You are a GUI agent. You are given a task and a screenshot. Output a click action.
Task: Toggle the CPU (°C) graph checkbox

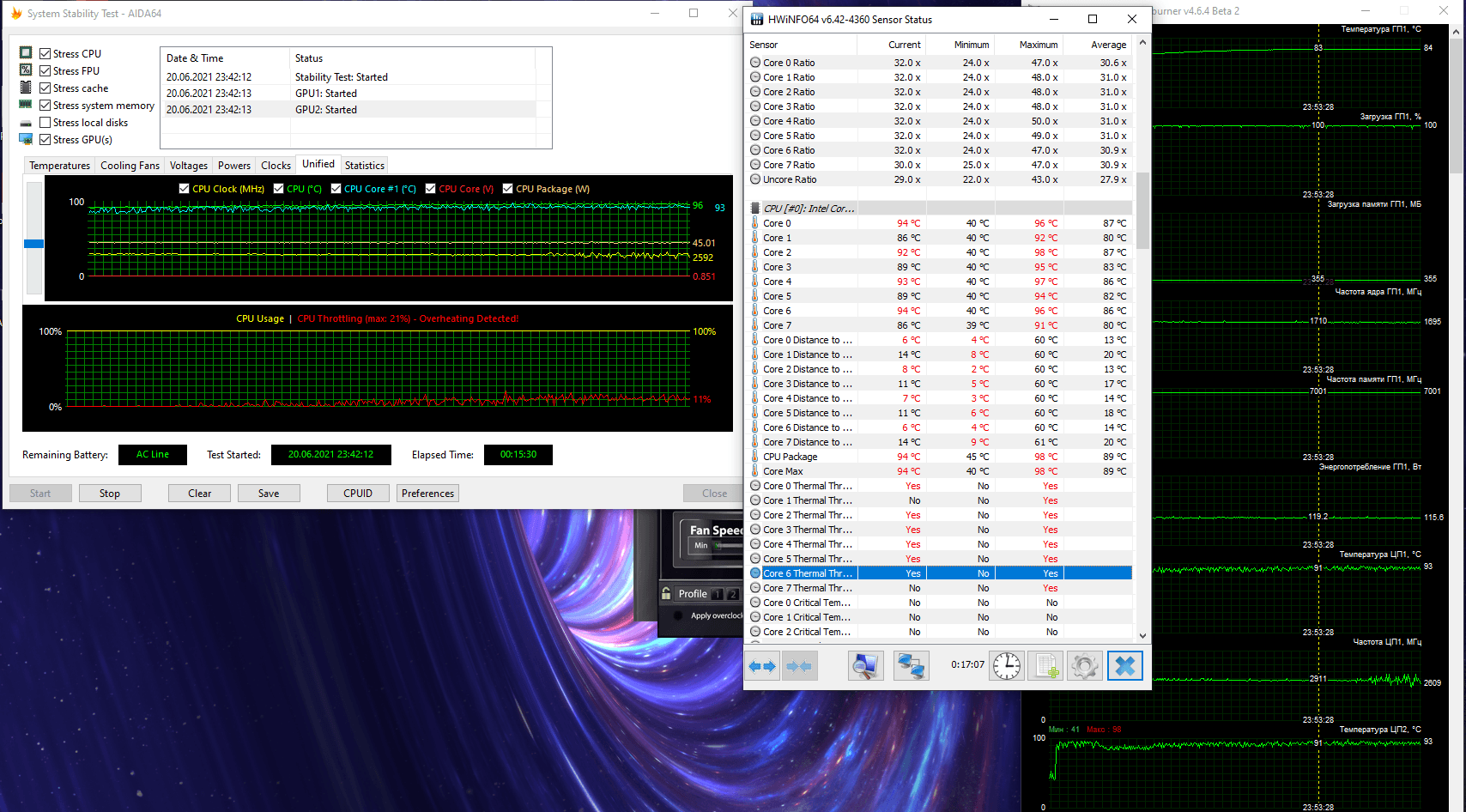pyautogui.click(x=278, y=189)
